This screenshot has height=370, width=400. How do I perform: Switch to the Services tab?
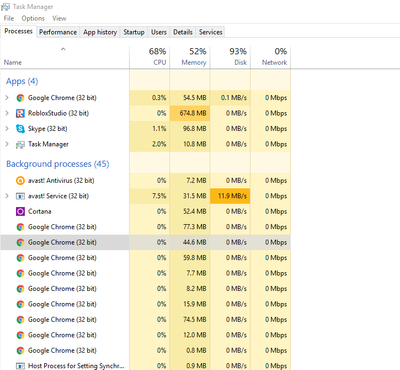coord(210,32)
